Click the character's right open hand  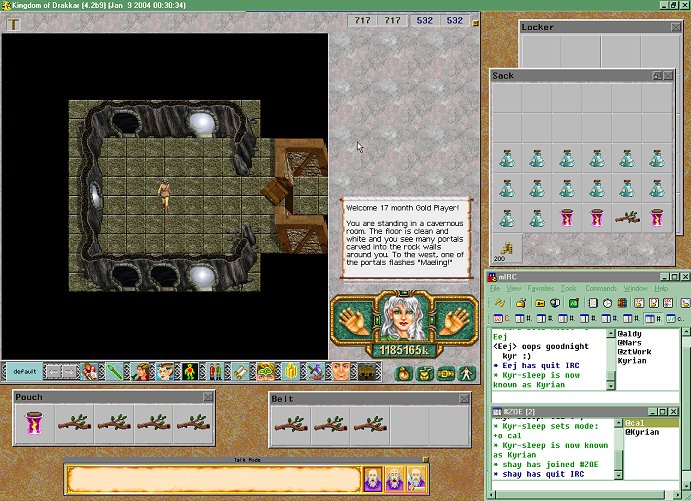454,321
